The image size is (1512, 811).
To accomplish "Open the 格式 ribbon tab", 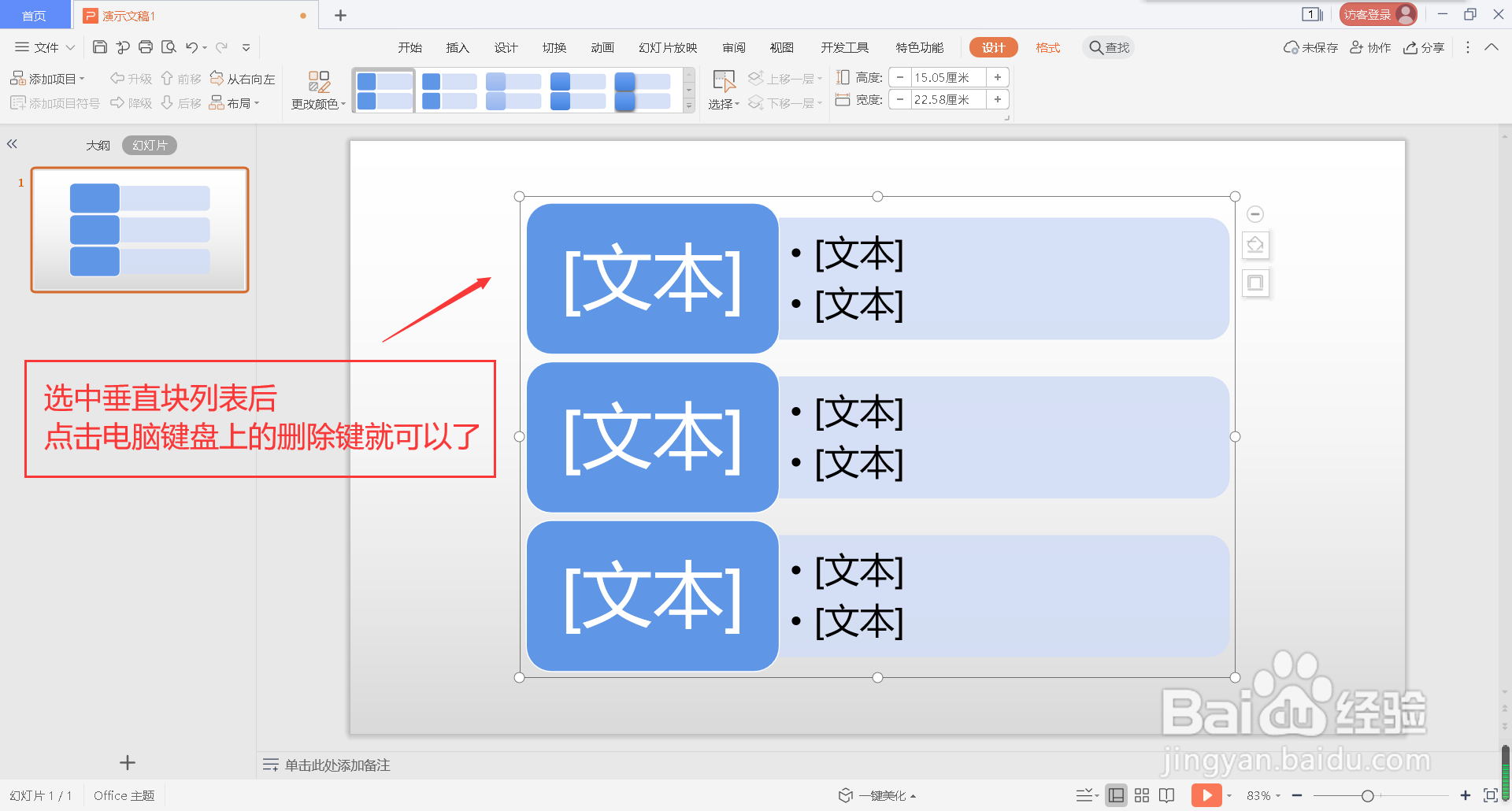I will (x=1047, y=47).
